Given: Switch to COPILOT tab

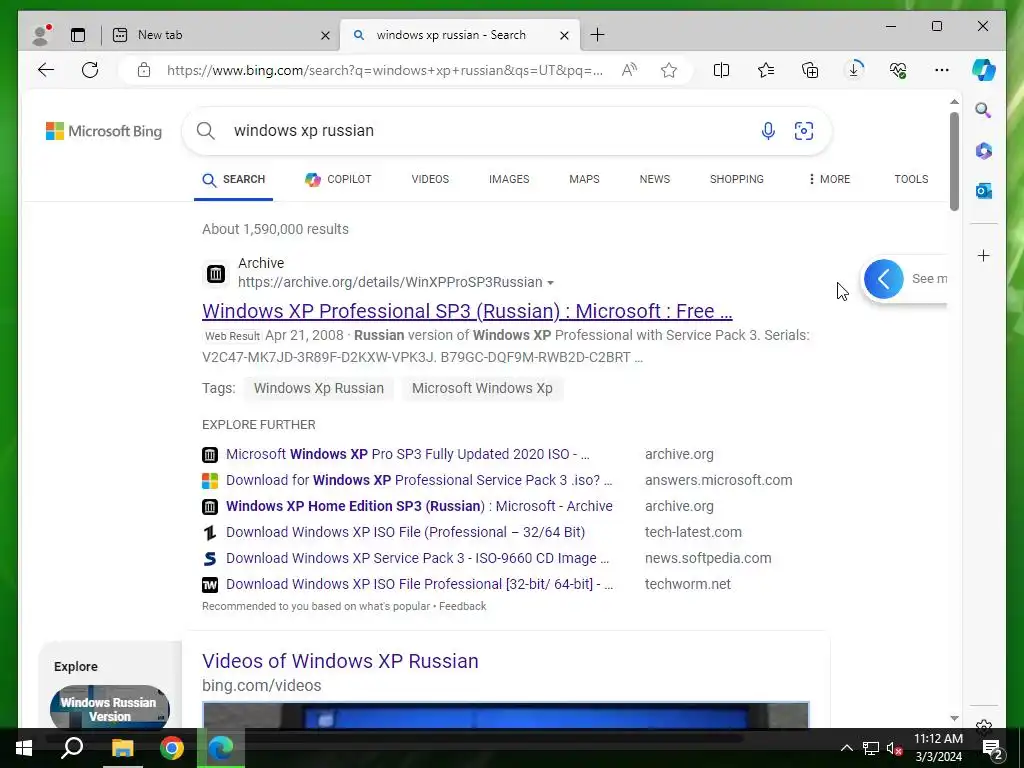Looking at the screenshot, I should tap(338, 179).
